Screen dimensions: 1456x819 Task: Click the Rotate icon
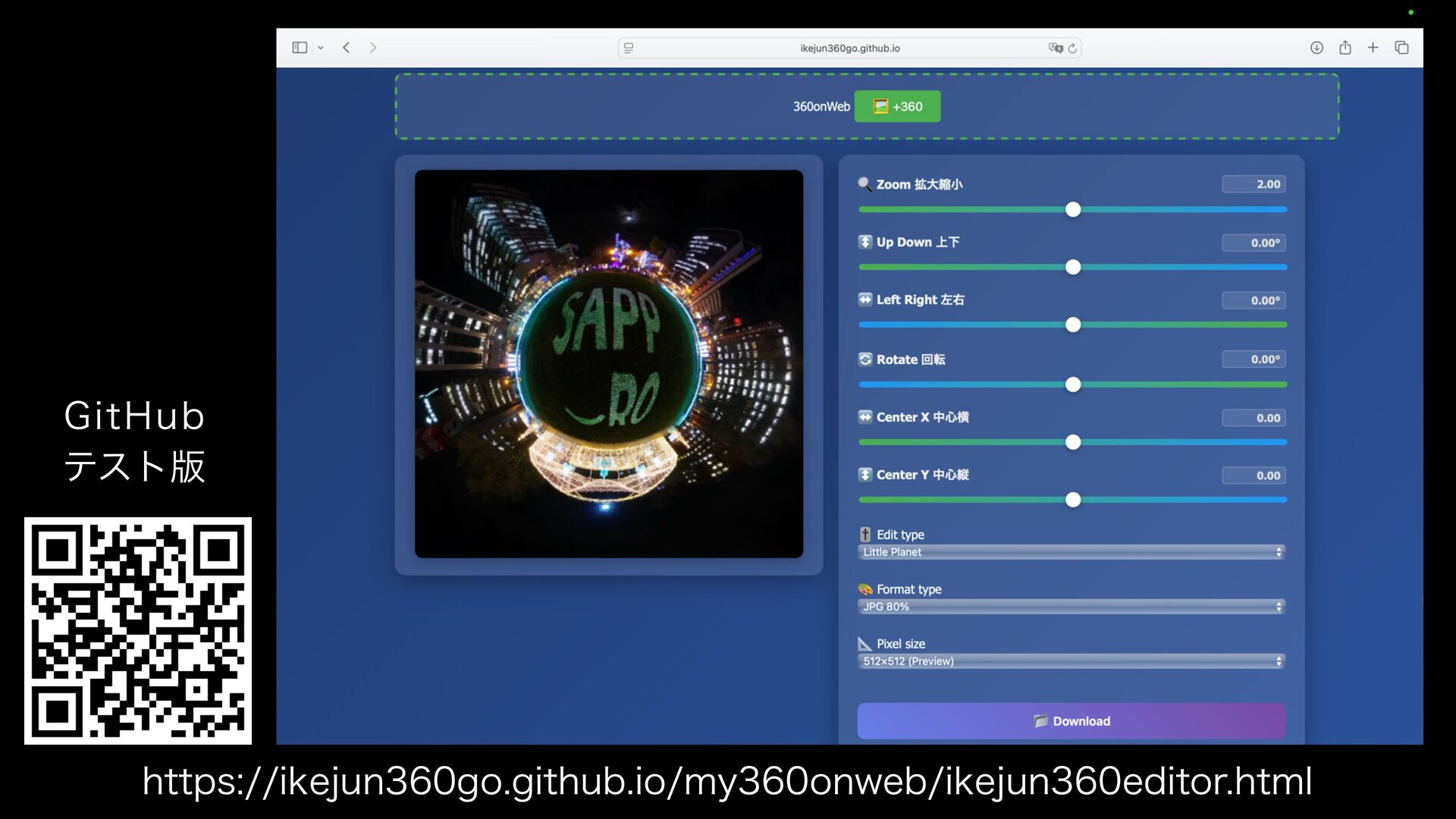pyautogui.click(x=864, y=359)
